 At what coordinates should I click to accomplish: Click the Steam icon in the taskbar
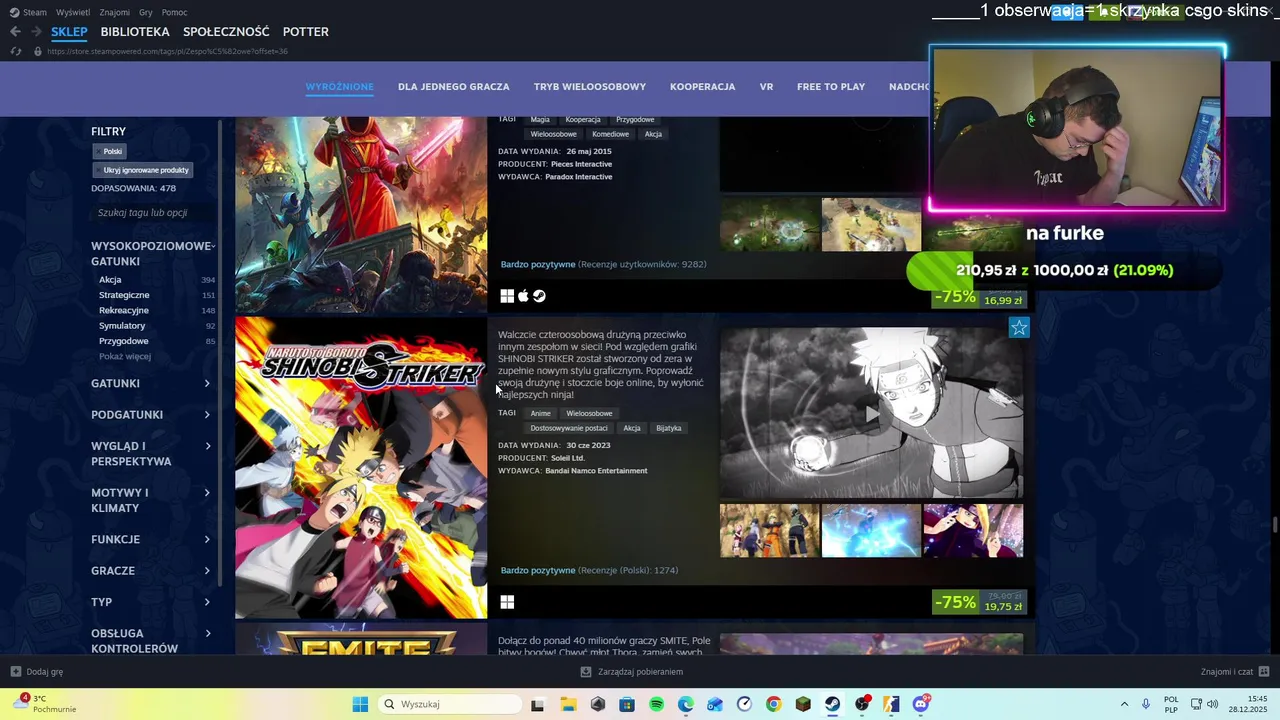pos(832,704)
